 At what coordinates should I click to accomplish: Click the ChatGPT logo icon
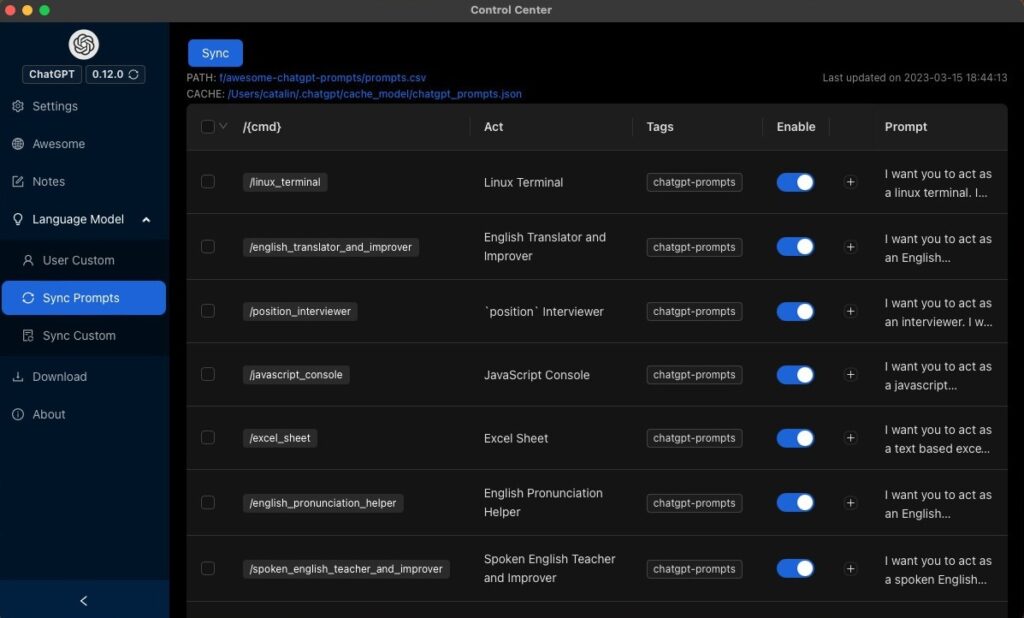84,44
